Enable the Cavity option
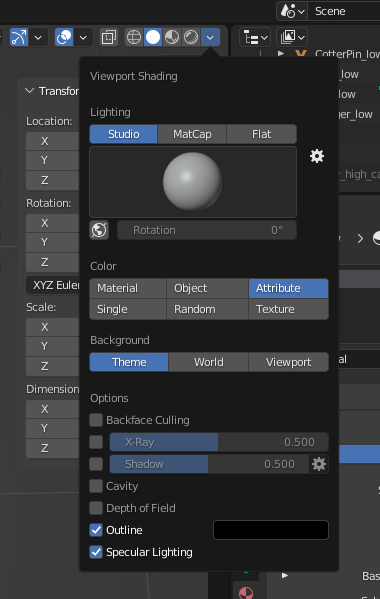The image size is (380, 599). point(96,486)
